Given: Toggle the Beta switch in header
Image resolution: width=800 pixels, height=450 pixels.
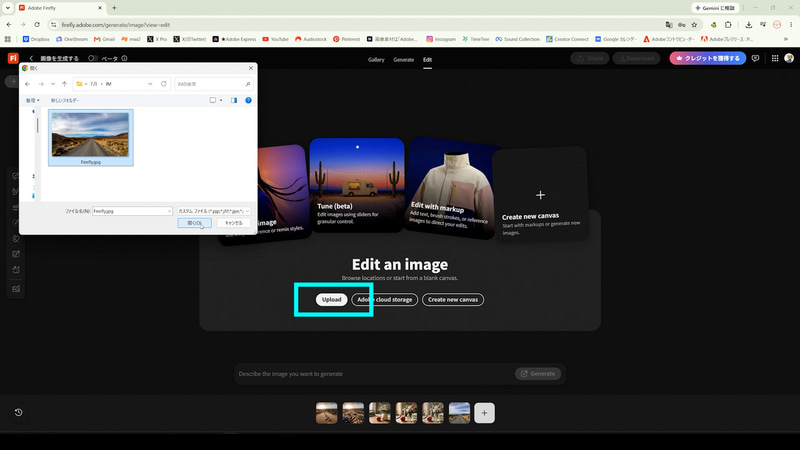Looking at the screenshot, I should 93,58.
